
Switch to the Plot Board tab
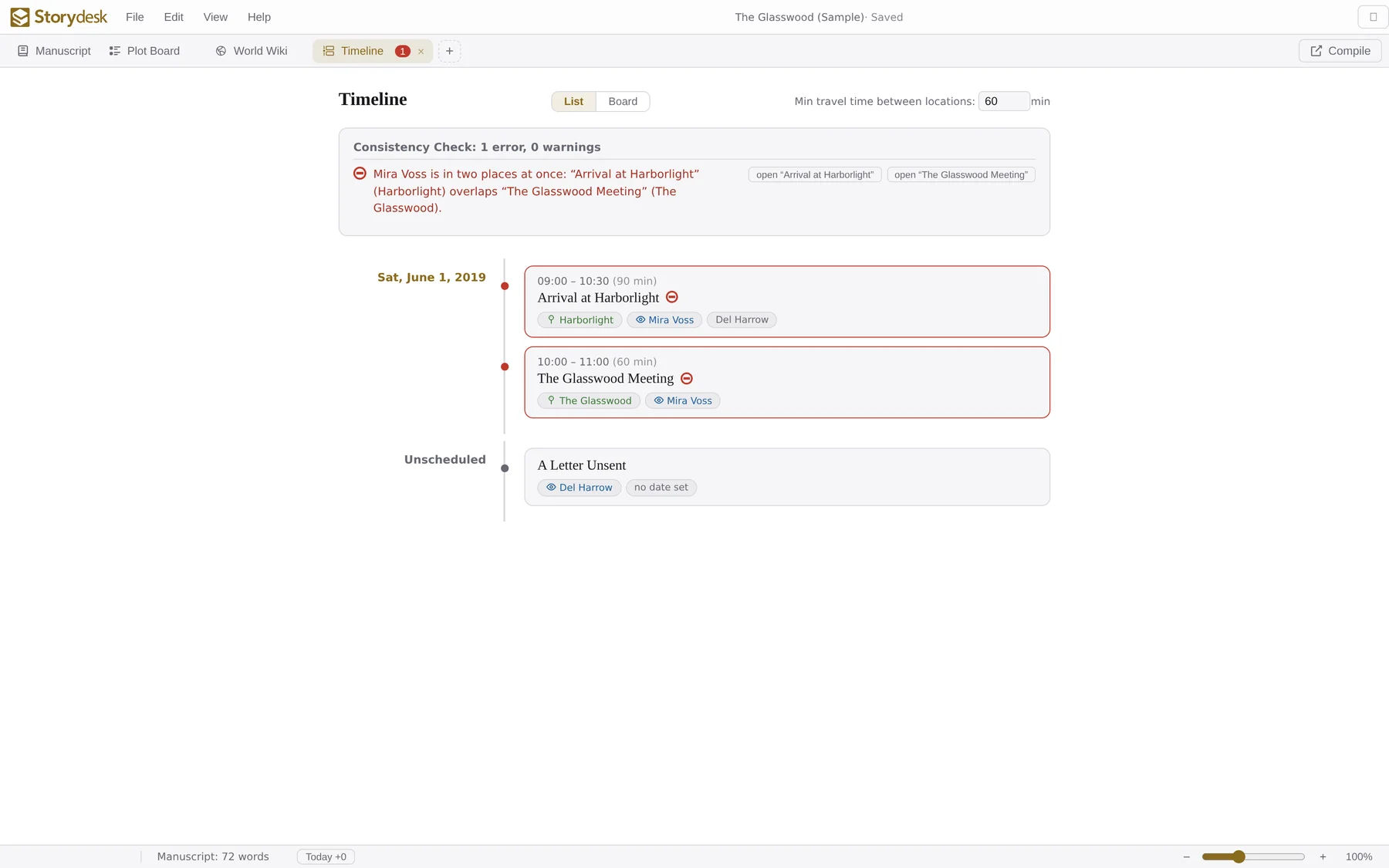click(x=144, y=51)
